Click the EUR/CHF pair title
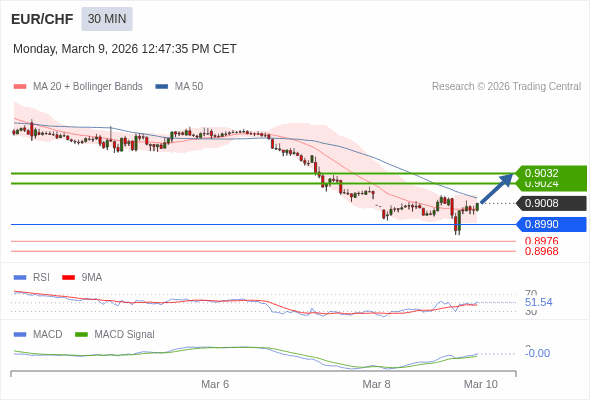The width and height of the screenshot is (590, 400). coord(42,19)
